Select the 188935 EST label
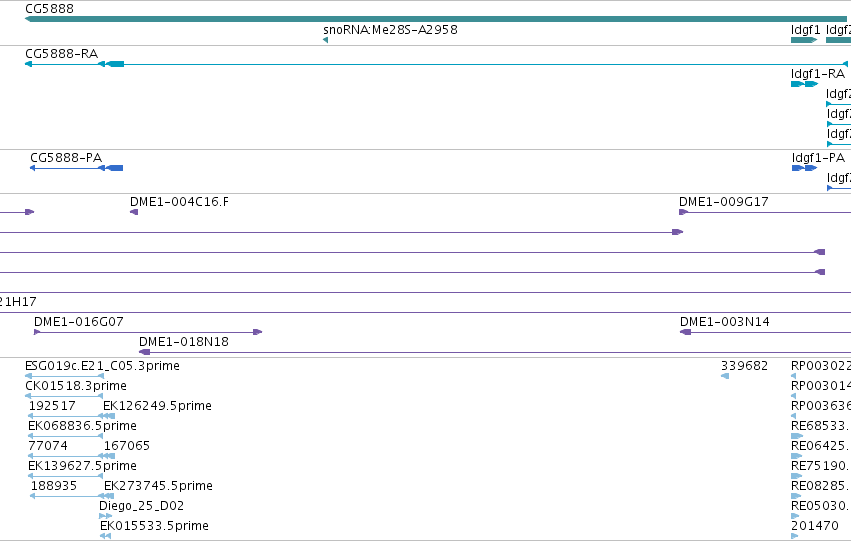 pos(54,486)
